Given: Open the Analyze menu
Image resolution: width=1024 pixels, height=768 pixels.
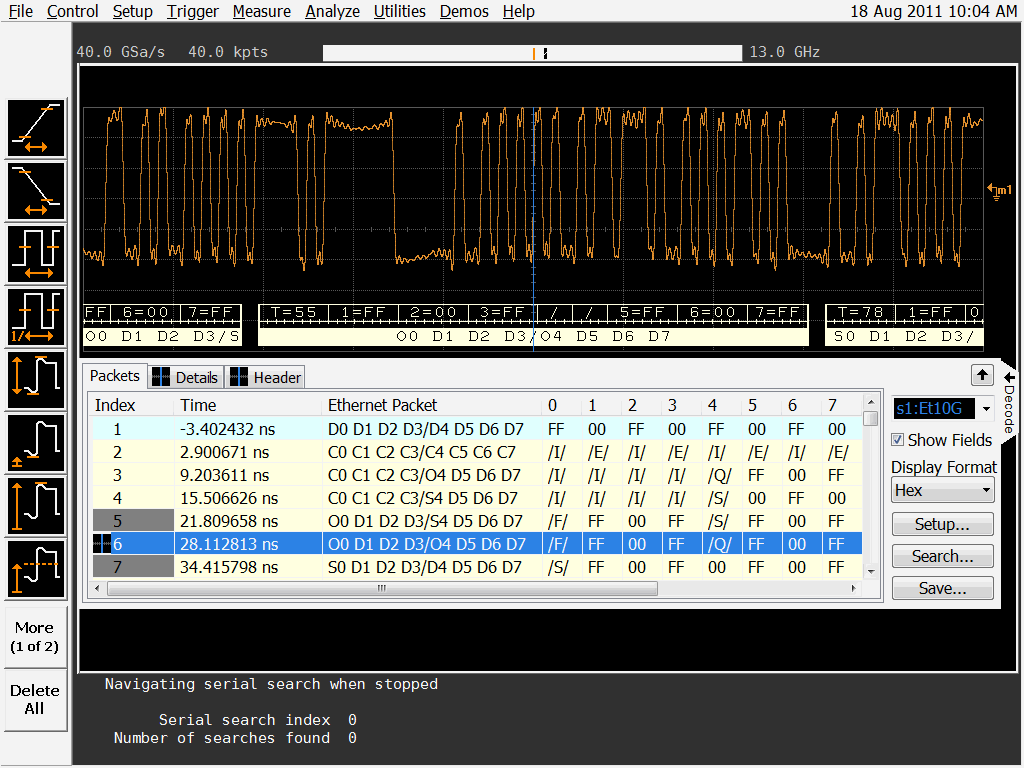Looking at the screenshot, I should (x=332, y=11).
